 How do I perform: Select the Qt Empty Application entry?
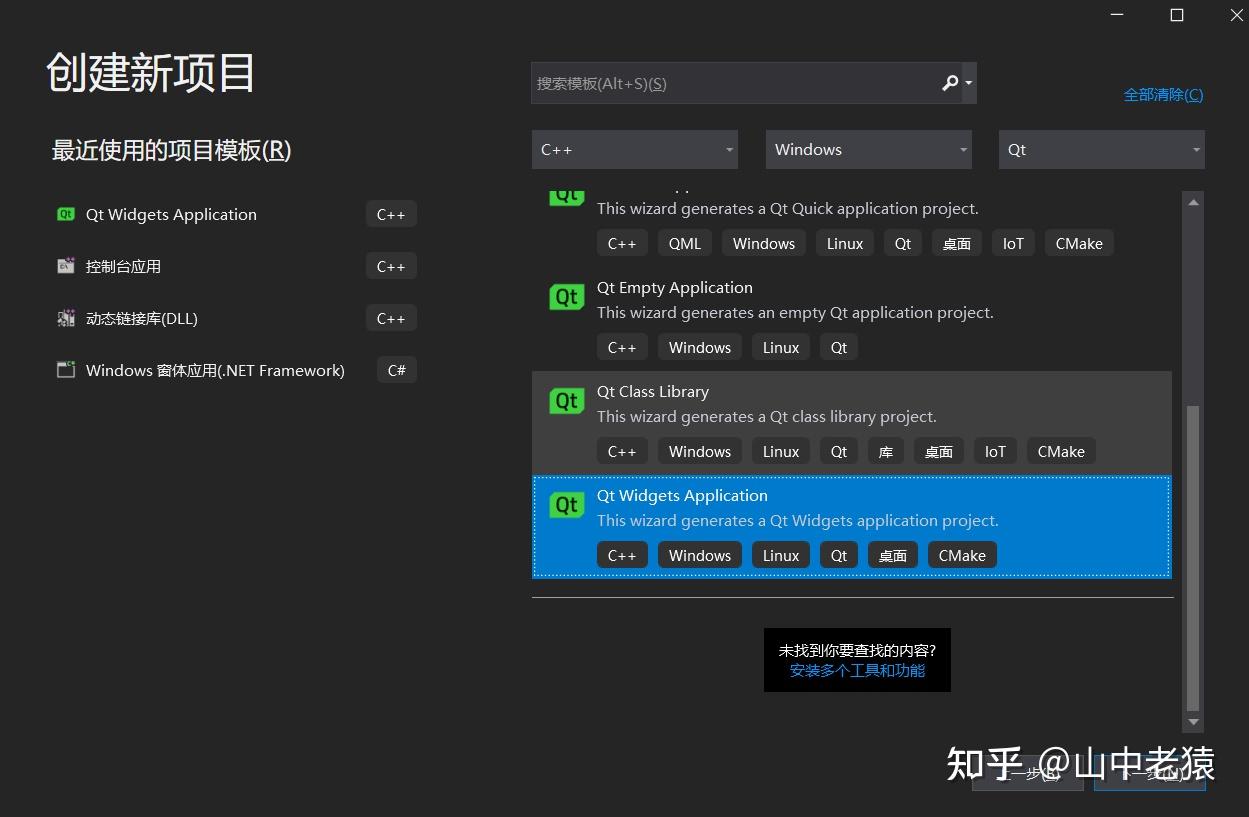click(x=674, y=287)
